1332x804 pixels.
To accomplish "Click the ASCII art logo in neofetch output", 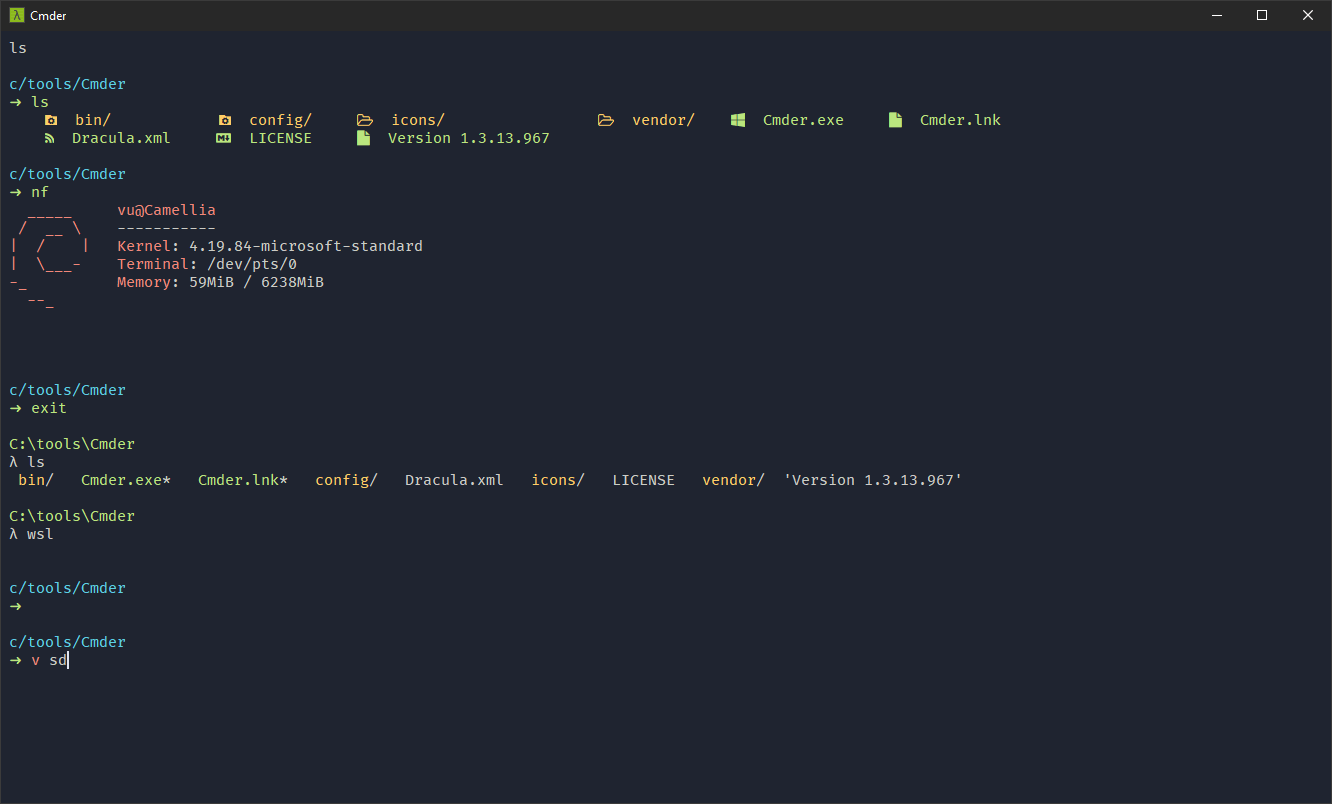I will (x=51, y=259).
